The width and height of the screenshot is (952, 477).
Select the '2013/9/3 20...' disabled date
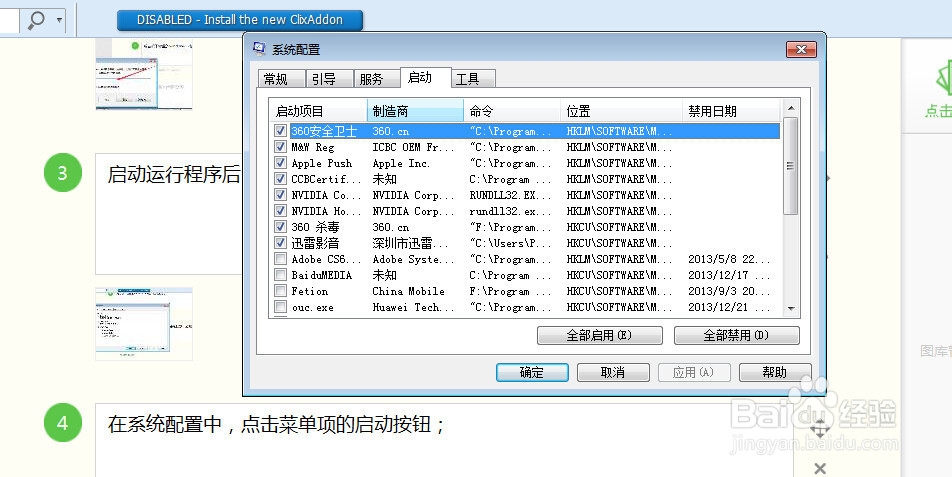coord(729,291)
